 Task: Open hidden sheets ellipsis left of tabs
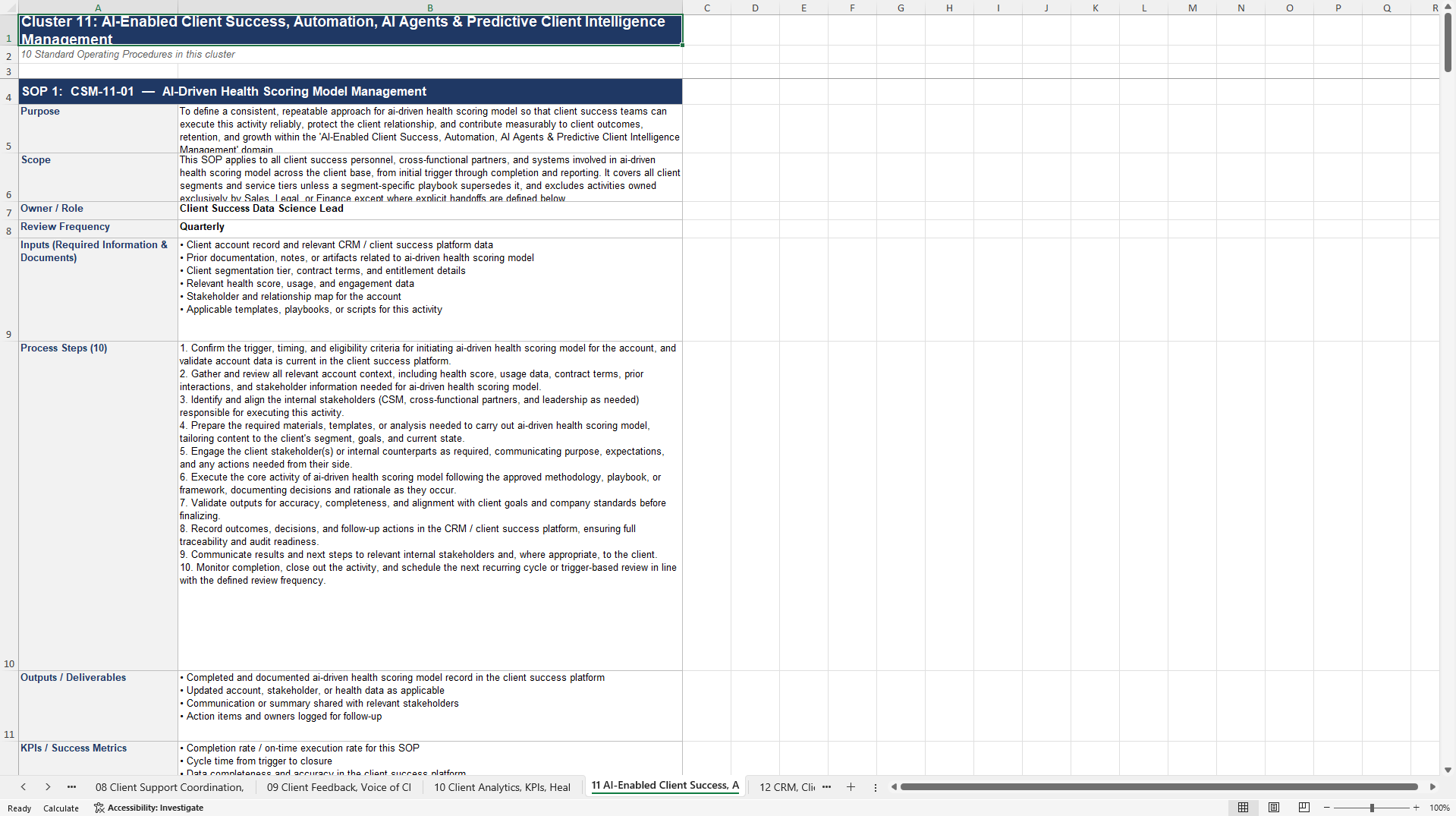[71, 787]
